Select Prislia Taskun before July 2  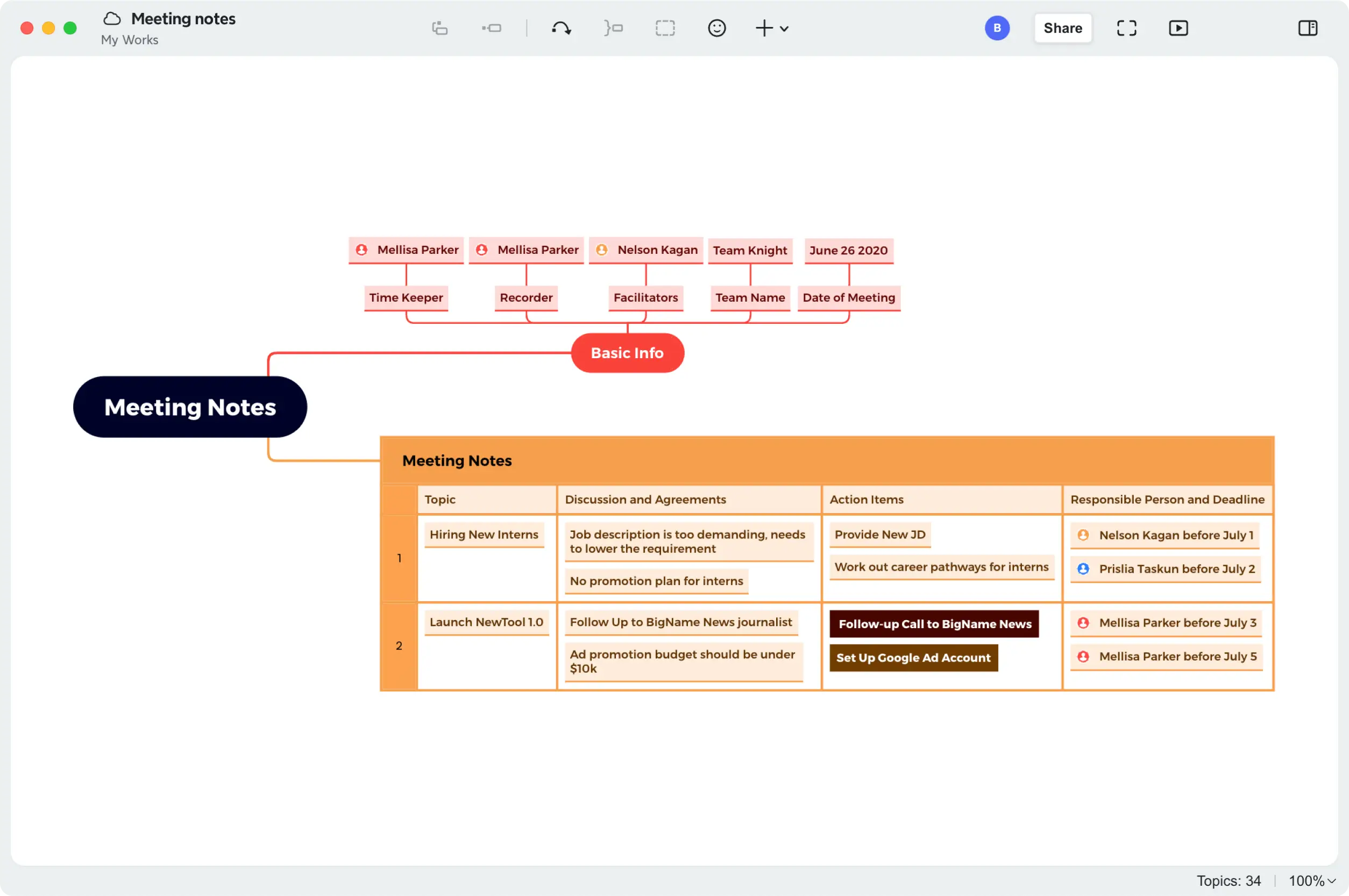click(1166, 569)
